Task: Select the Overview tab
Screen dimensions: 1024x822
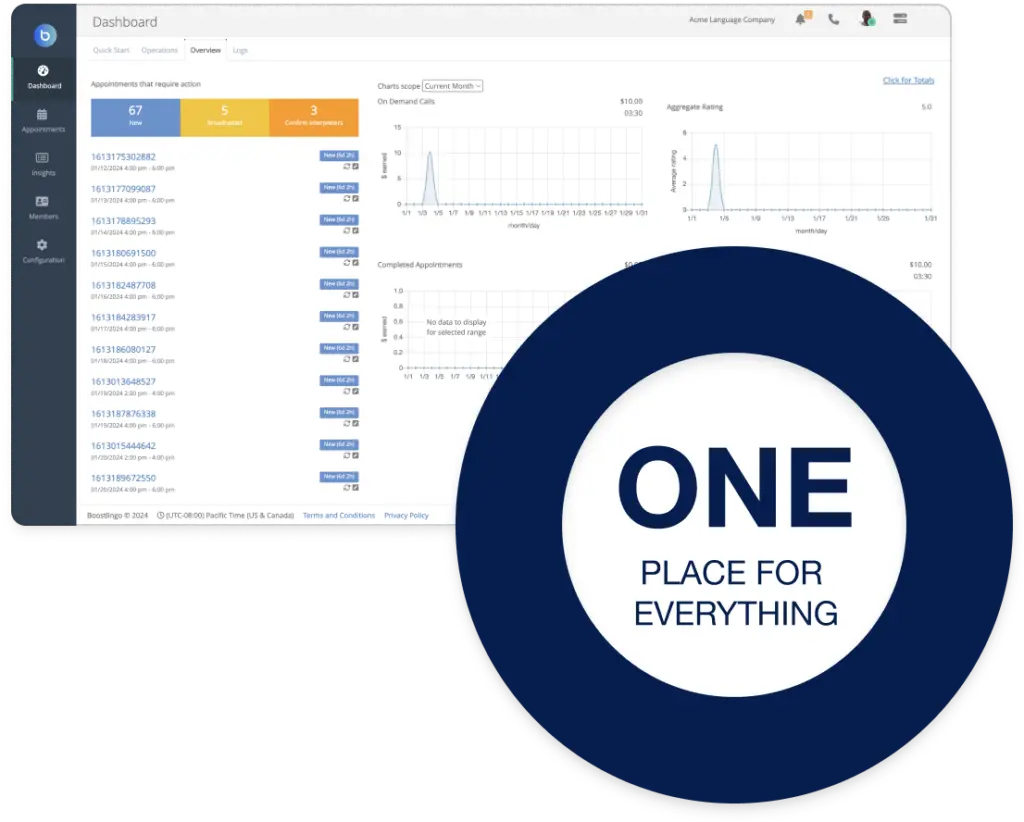Action: point(205,50)
